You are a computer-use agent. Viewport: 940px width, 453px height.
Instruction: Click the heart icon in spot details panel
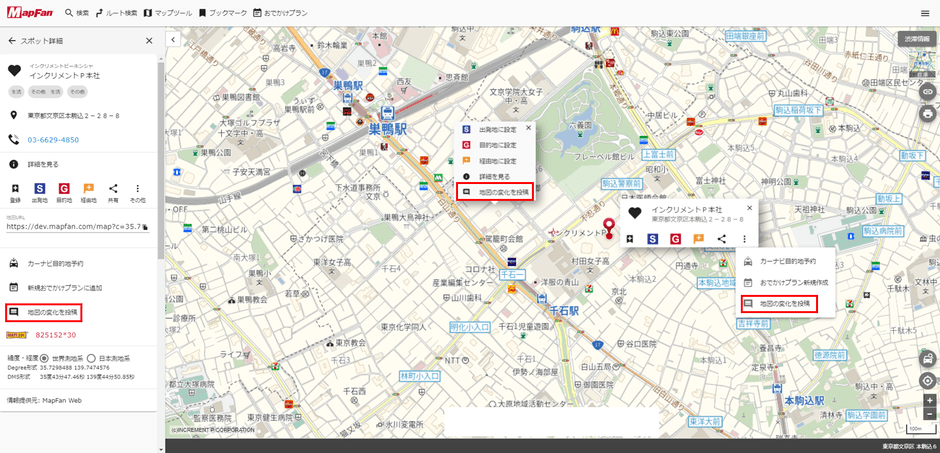[14, 70]
